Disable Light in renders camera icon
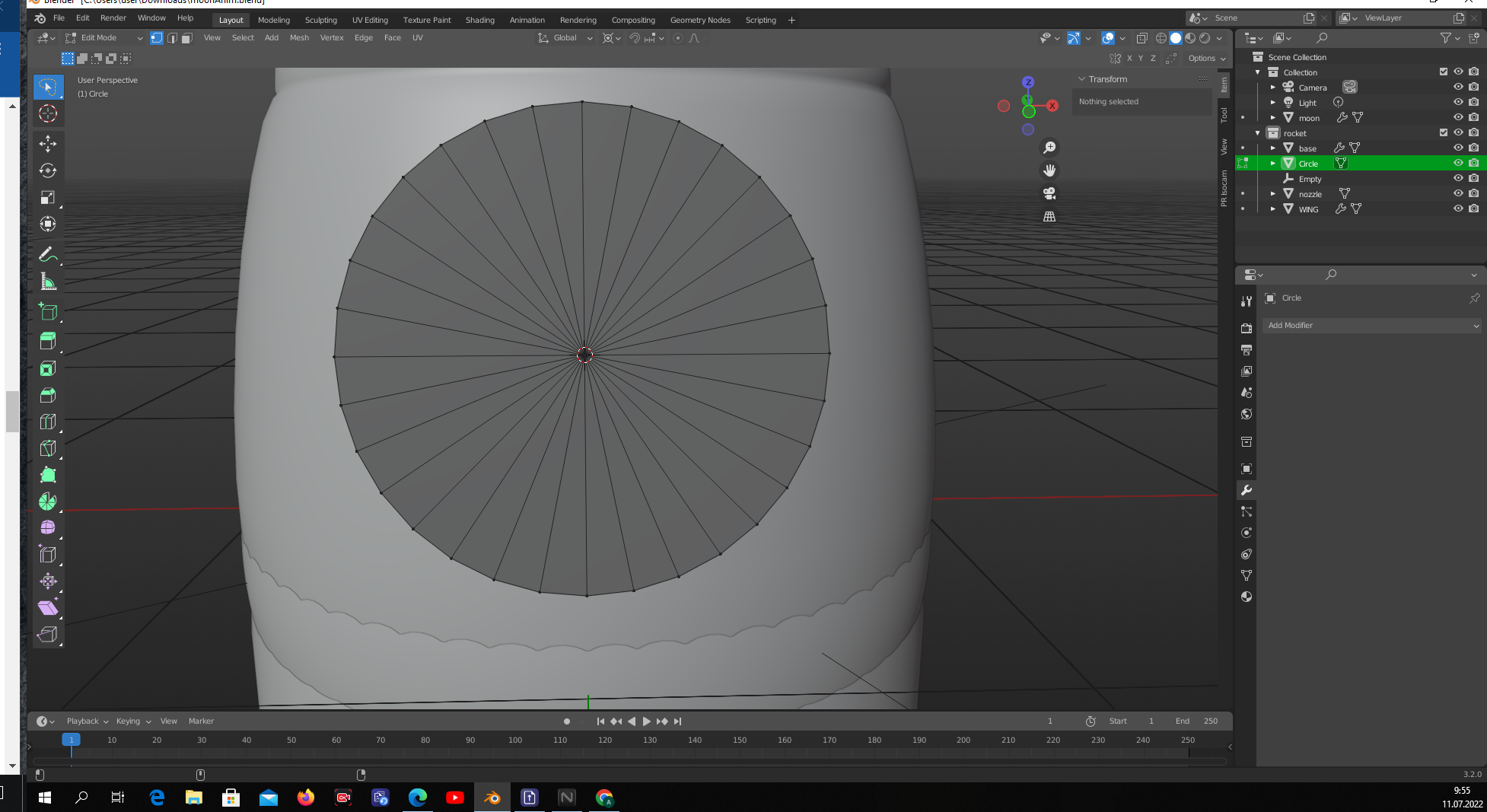The width and height of the screenshot is (1487, 812). coord(1474,102)
